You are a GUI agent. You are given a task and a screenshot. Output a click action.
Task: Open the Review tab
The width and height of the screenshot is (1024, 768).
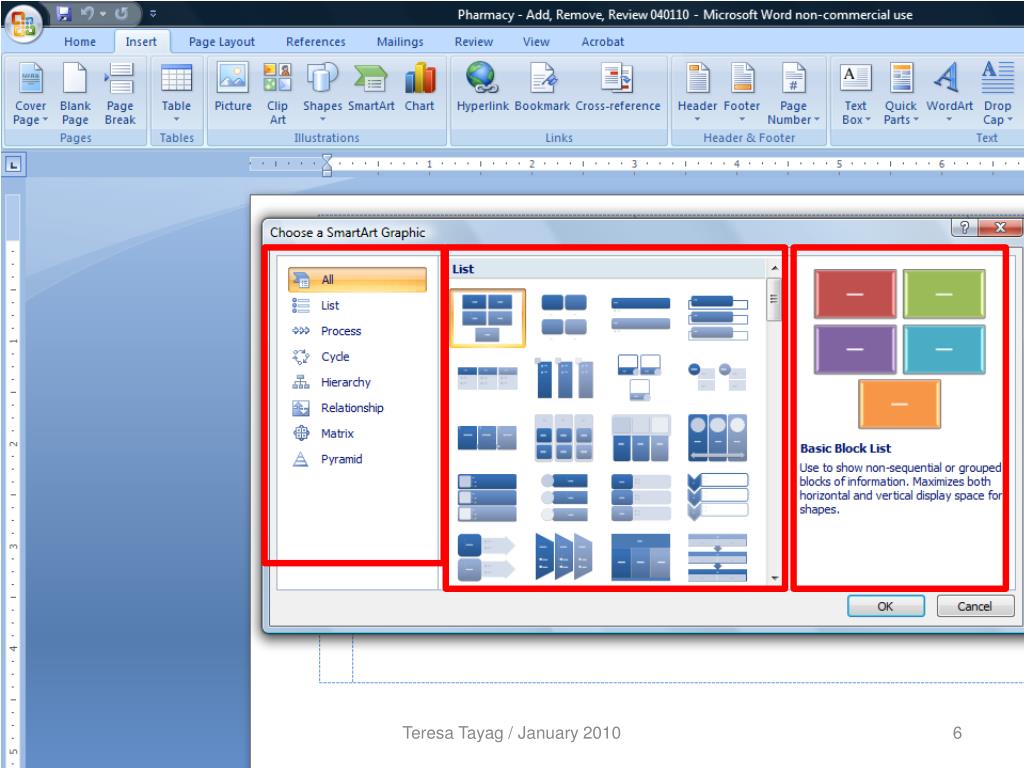[x=473, y=42]
